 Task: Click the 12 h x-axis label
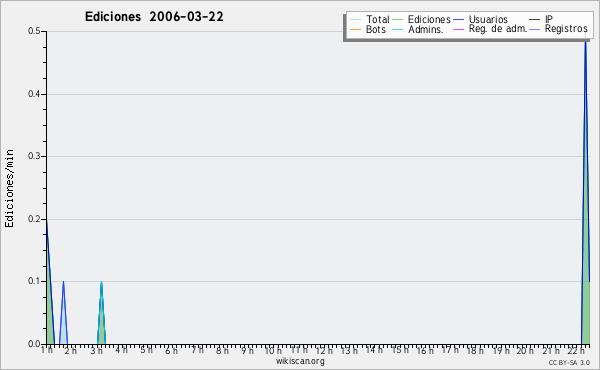pos(324,350)
